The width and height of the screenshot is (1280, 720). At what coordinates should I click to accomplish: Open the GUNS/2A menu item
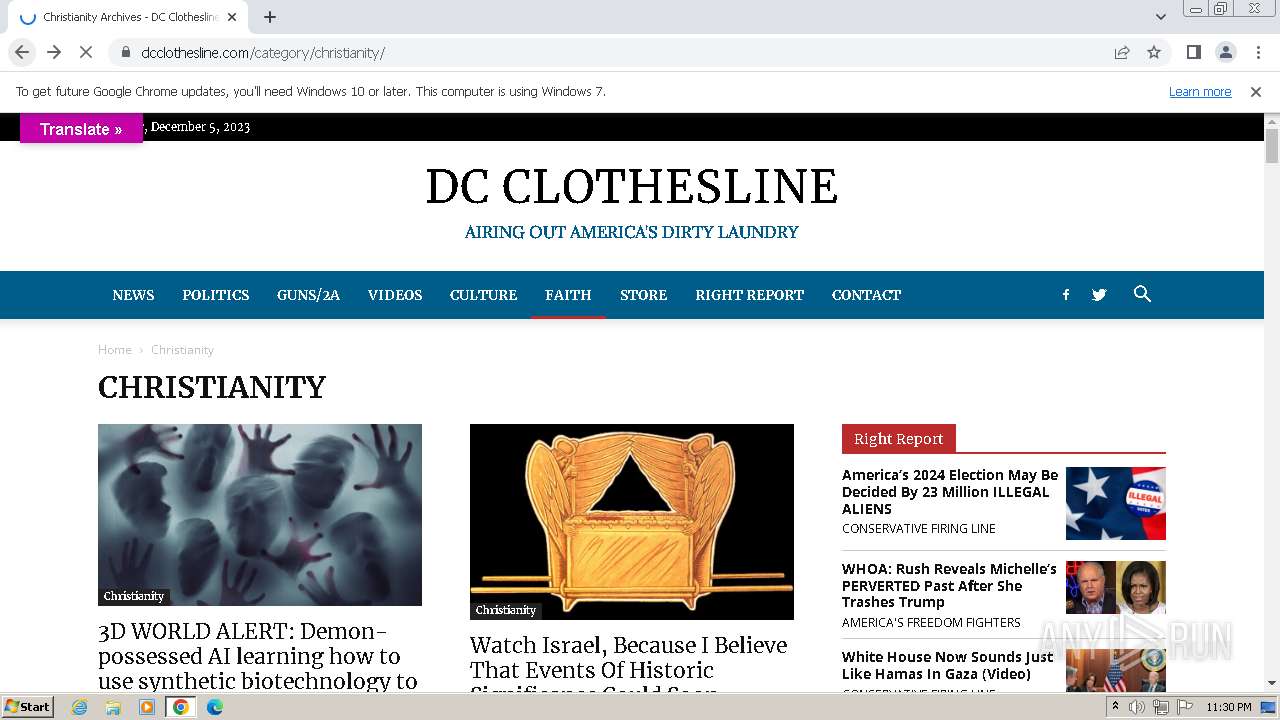pyautogui.click(x=308, y=295)
